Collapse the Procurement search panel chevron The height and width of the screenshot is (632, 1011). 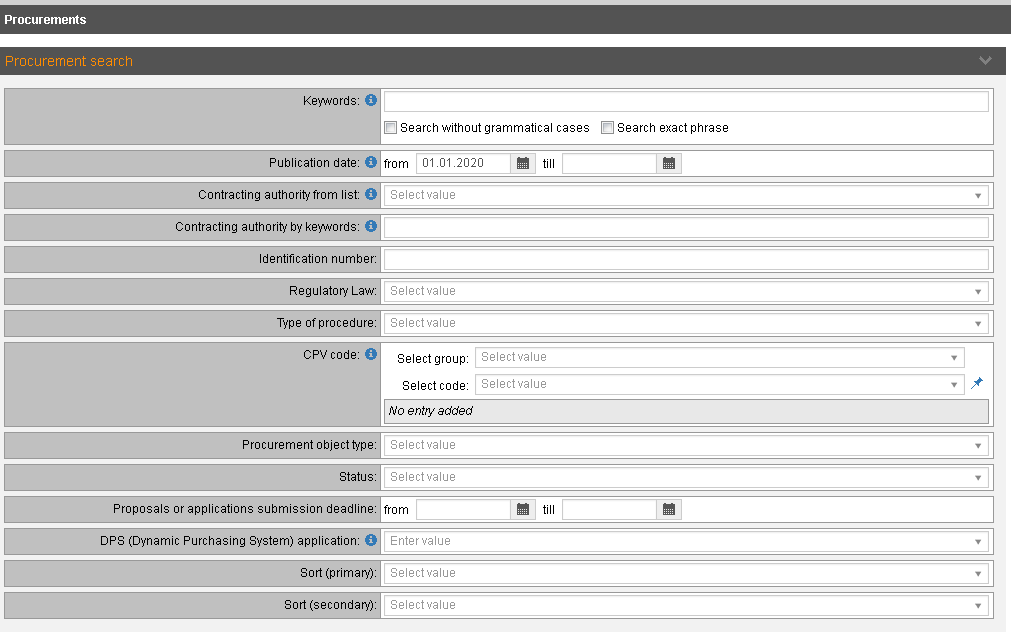(x=985, y=61)
